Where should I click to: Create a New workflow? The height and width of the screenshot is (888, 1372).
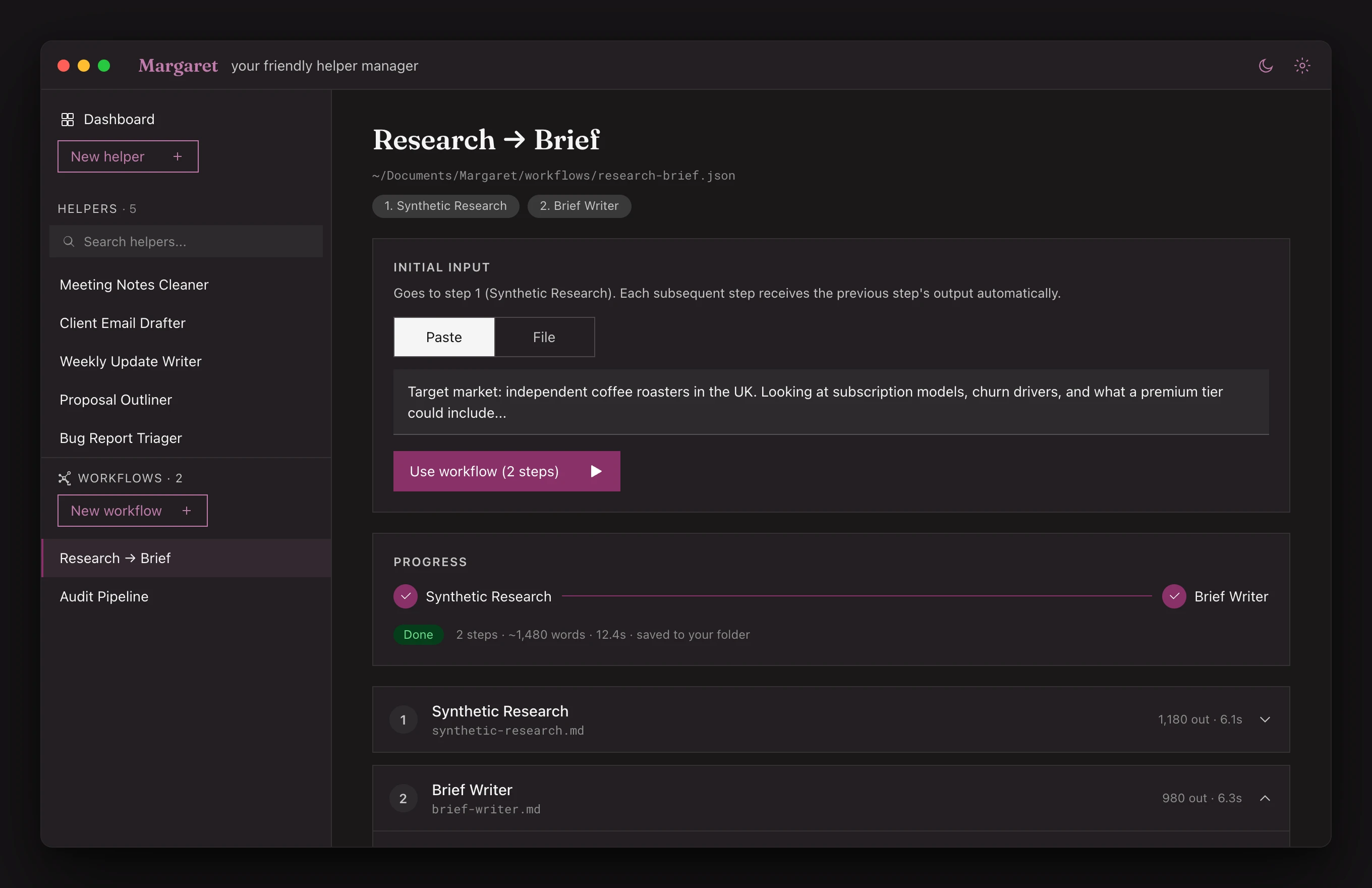pyautogui.click(x=133, y=510)
